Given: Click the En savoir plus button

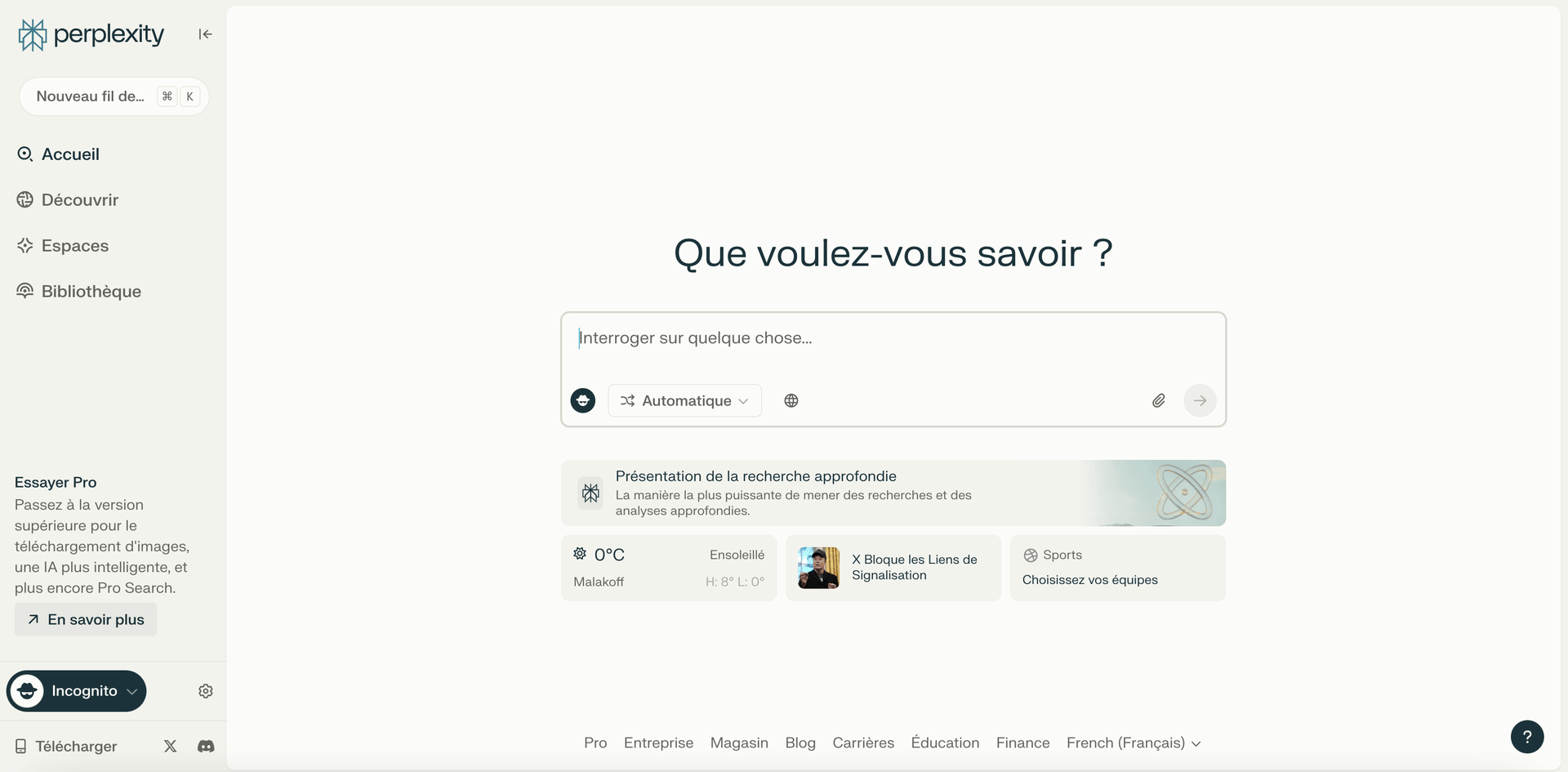Looking at the screenshot, I should [86, 619].
